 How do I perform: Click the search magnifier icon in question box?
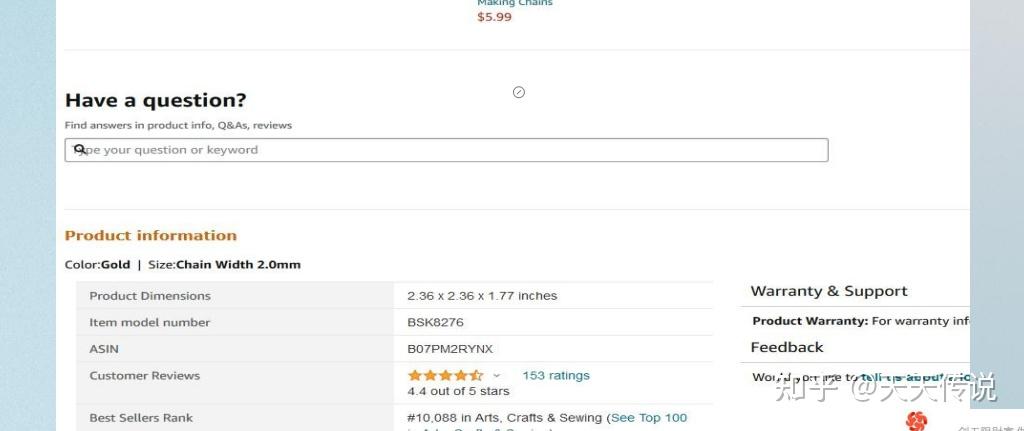click(x=80, y=150)
